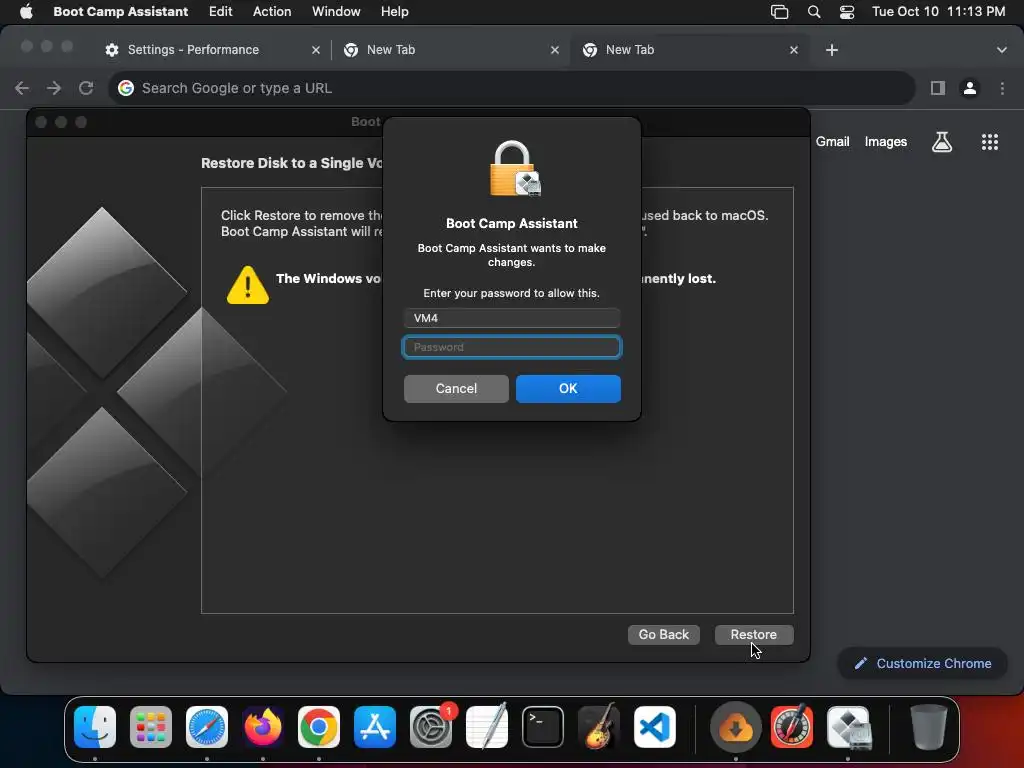Click the Chrome address bar

click(x=512, y=88)
